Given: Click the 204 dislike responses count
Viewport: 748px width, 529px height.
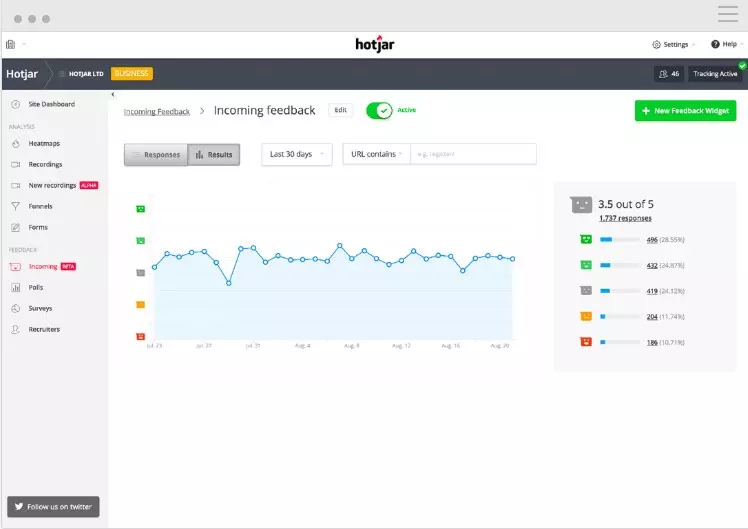Looking at the screenshot, I should (x=652, y=317).
